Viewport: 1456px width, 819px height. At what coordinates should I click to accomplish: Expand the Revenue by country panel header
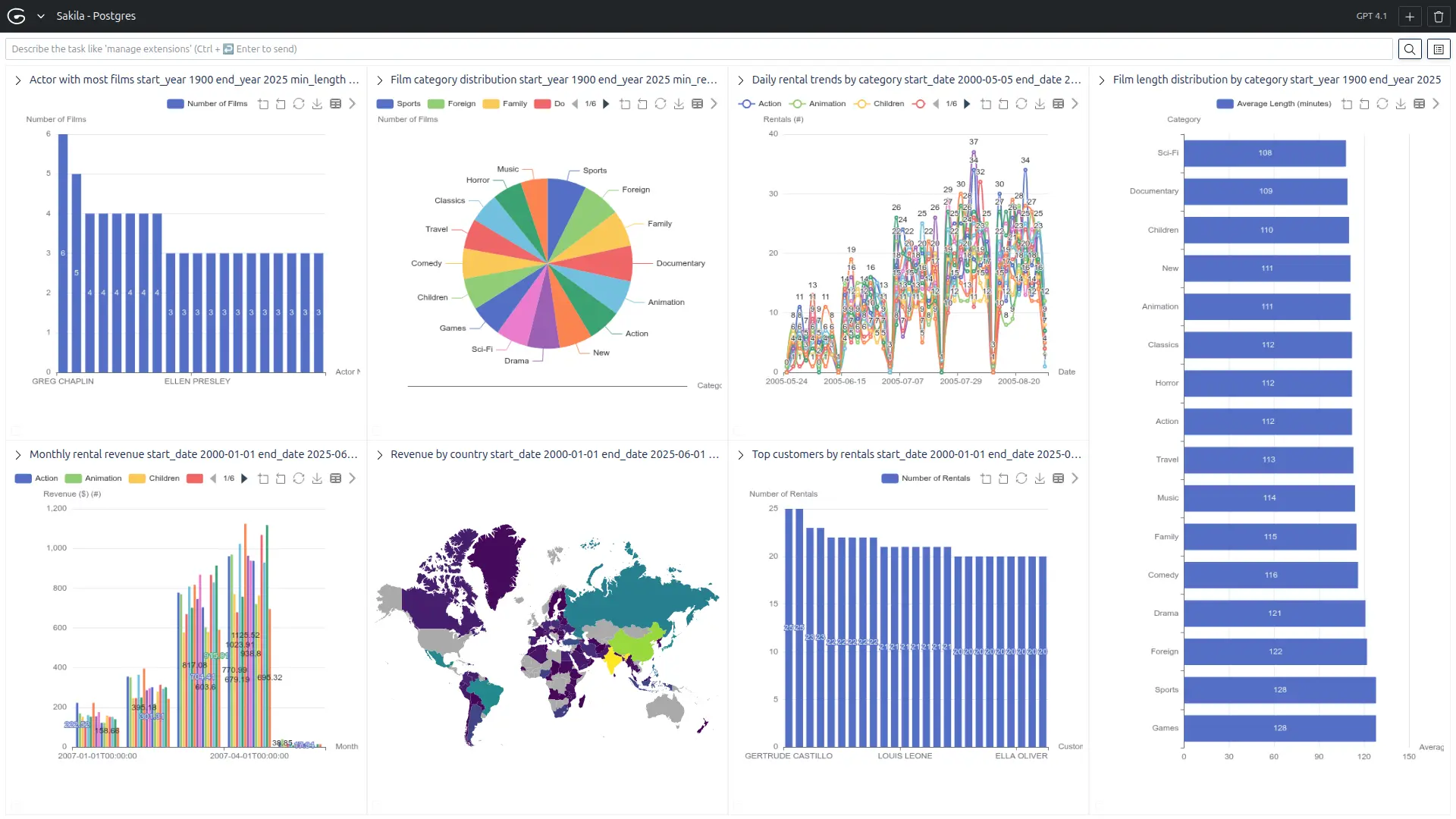[380, 454]
